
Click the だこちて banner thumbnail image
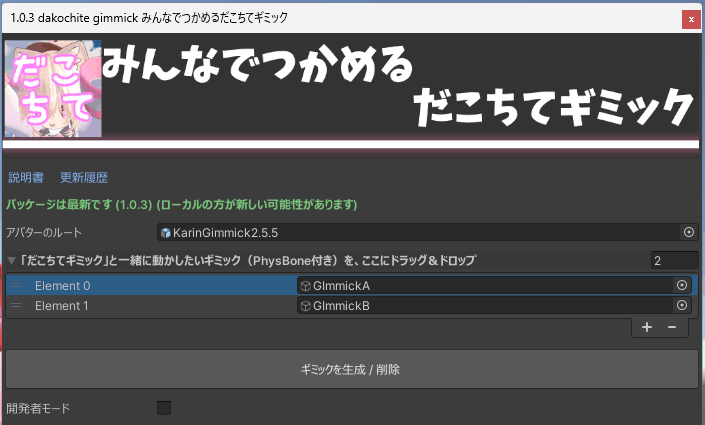click(x=53, y=89)
